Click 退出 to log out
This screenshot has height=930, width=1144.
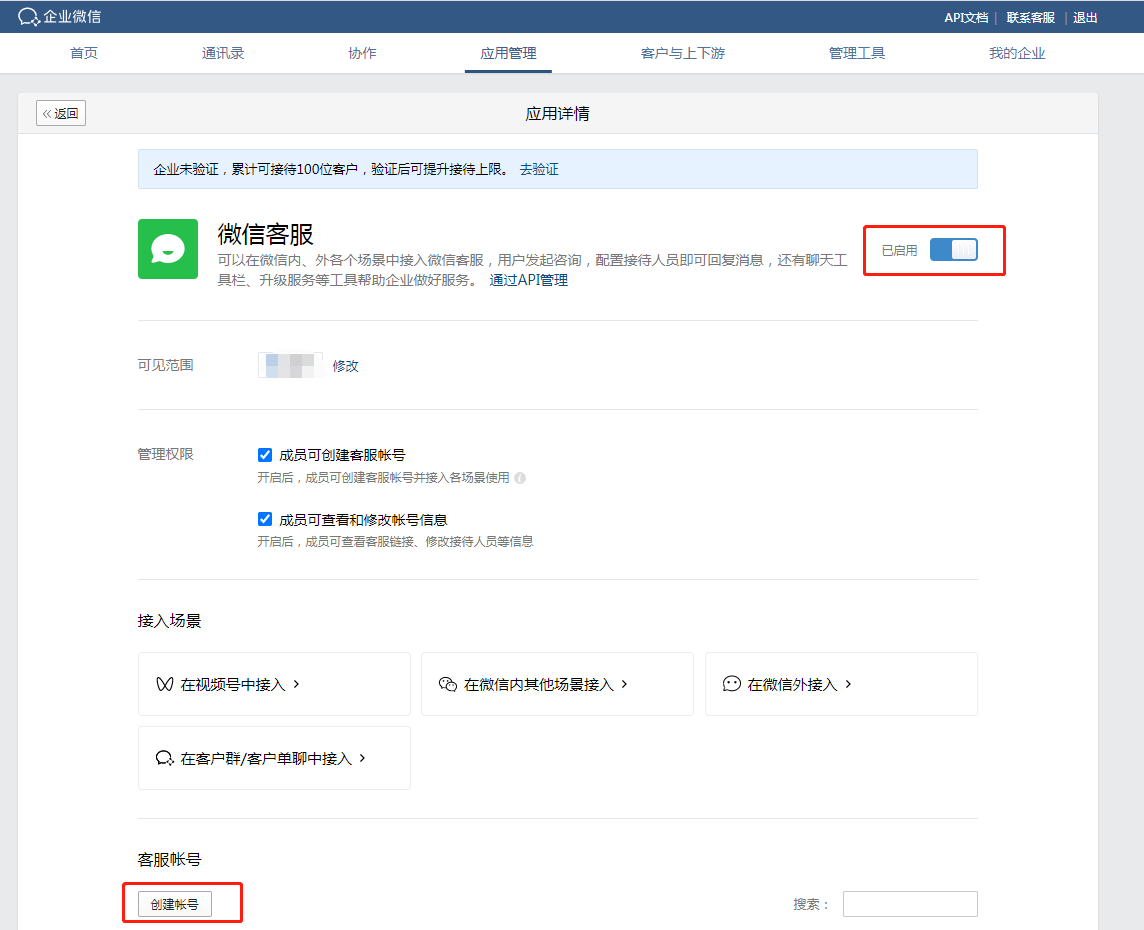[x=1086, y=18]
